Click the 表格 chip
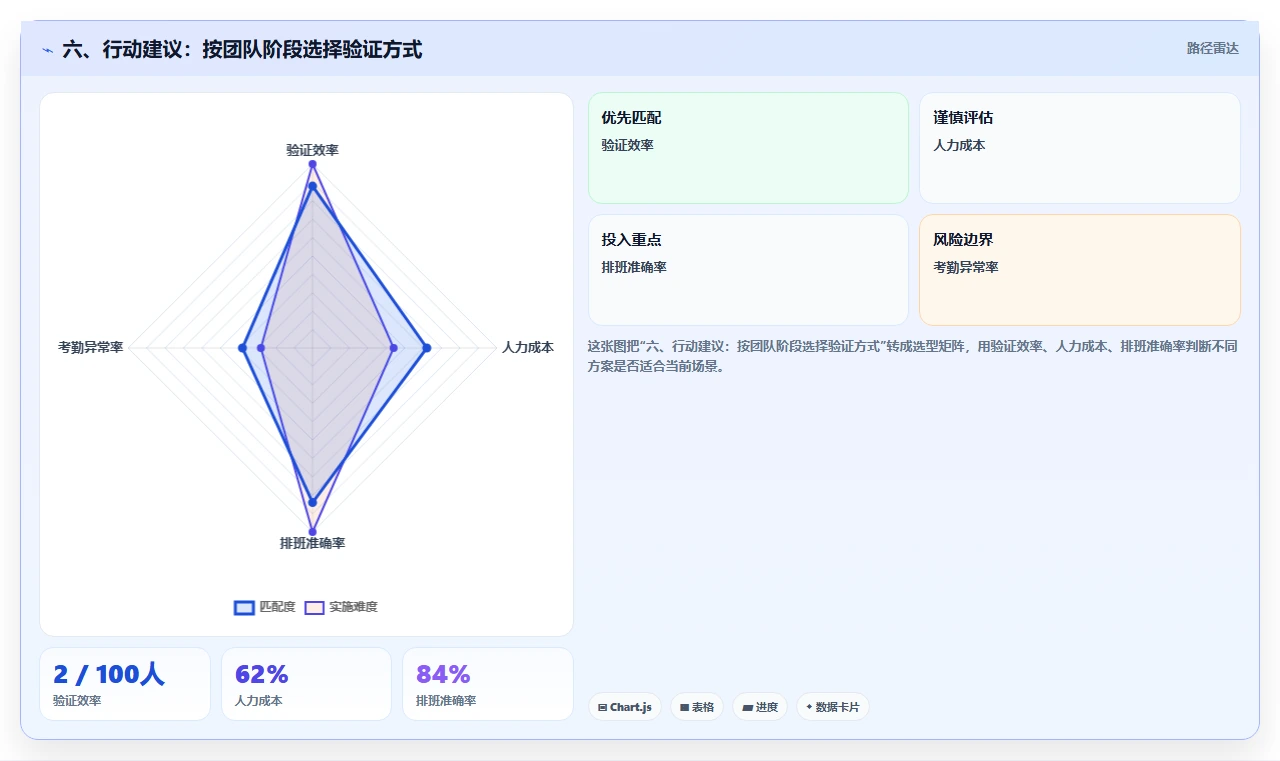Screen dimensions: 1280x761 (697, 707)
